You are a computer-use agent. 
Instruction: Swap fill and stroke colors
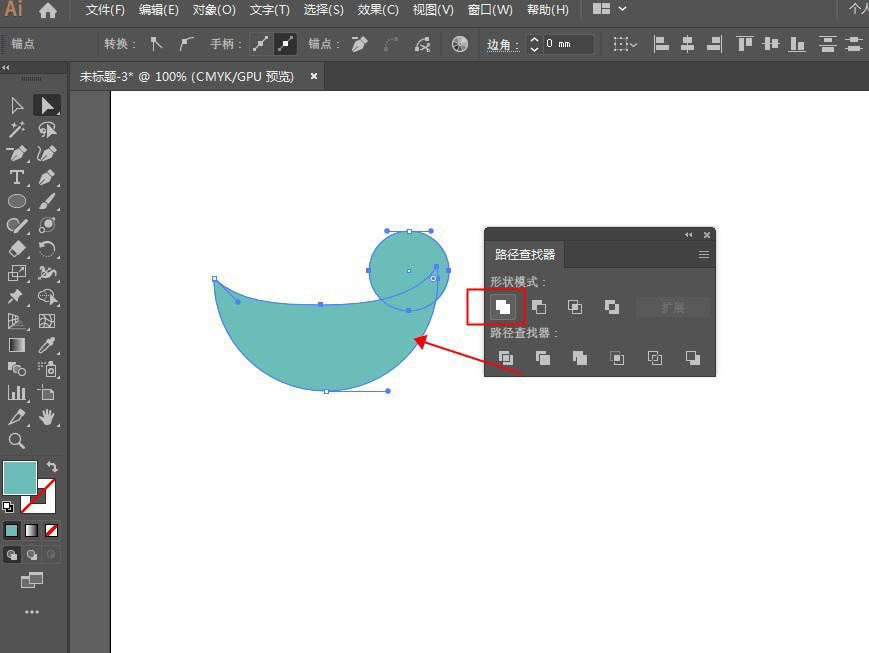[52, 466]
